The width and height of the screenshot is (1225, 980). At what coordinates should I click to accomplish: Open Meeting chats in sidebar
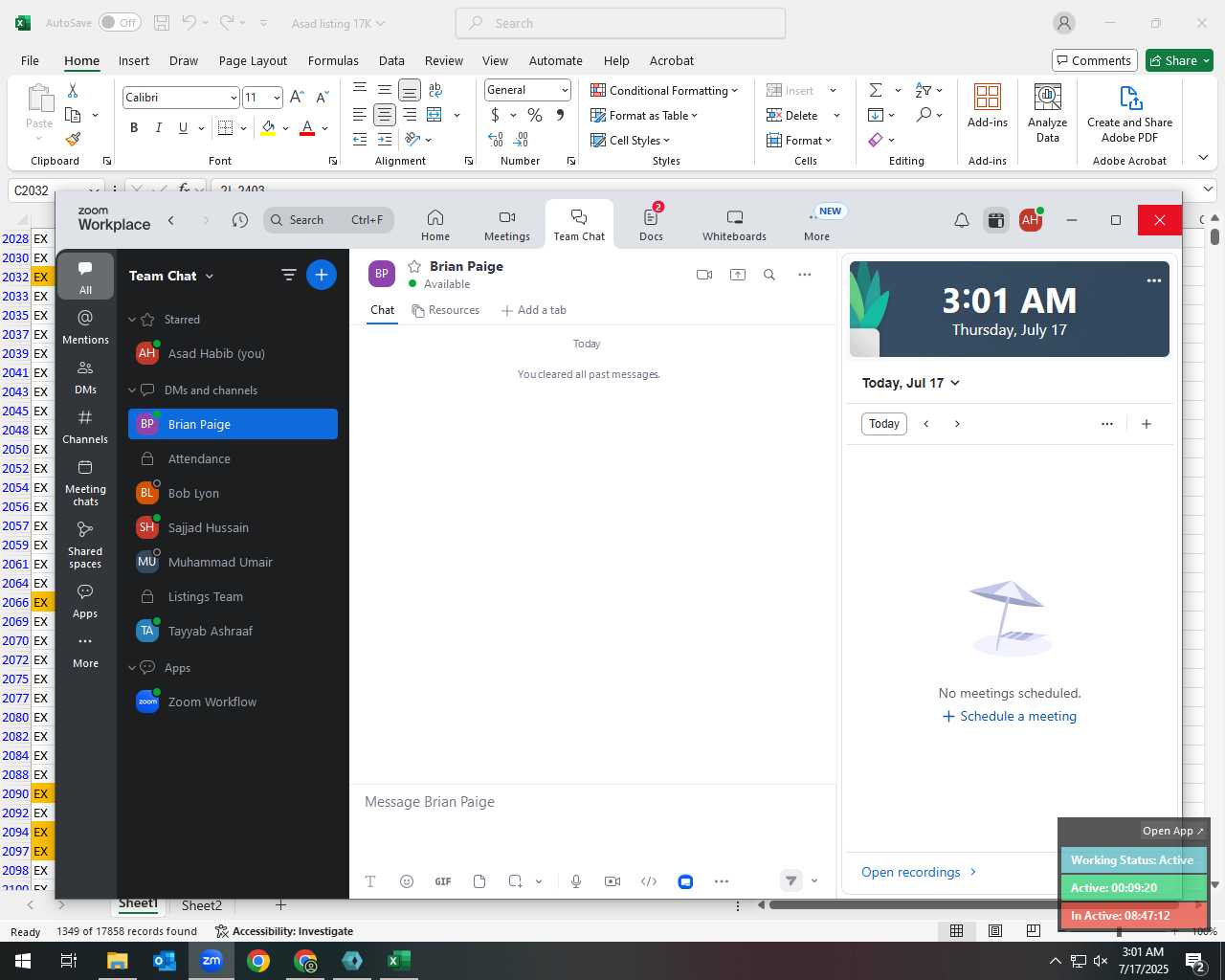(85, 482)
